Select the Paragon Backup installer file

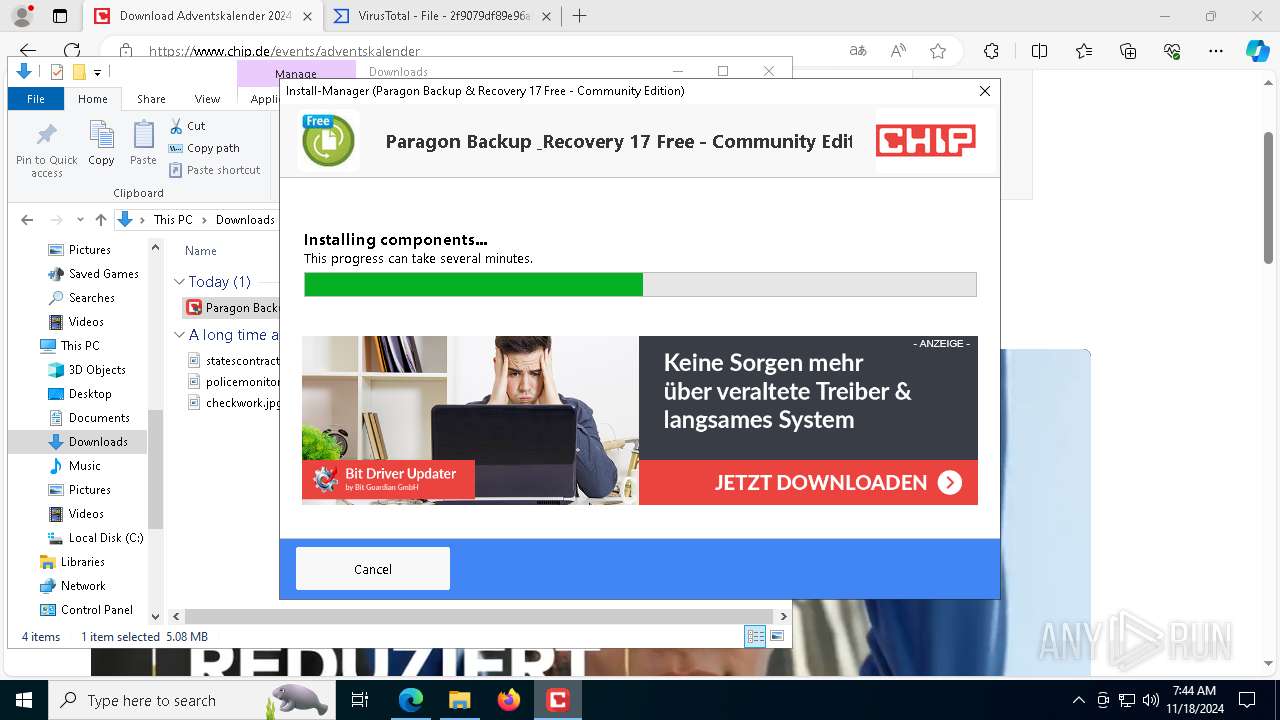(232, 307)
